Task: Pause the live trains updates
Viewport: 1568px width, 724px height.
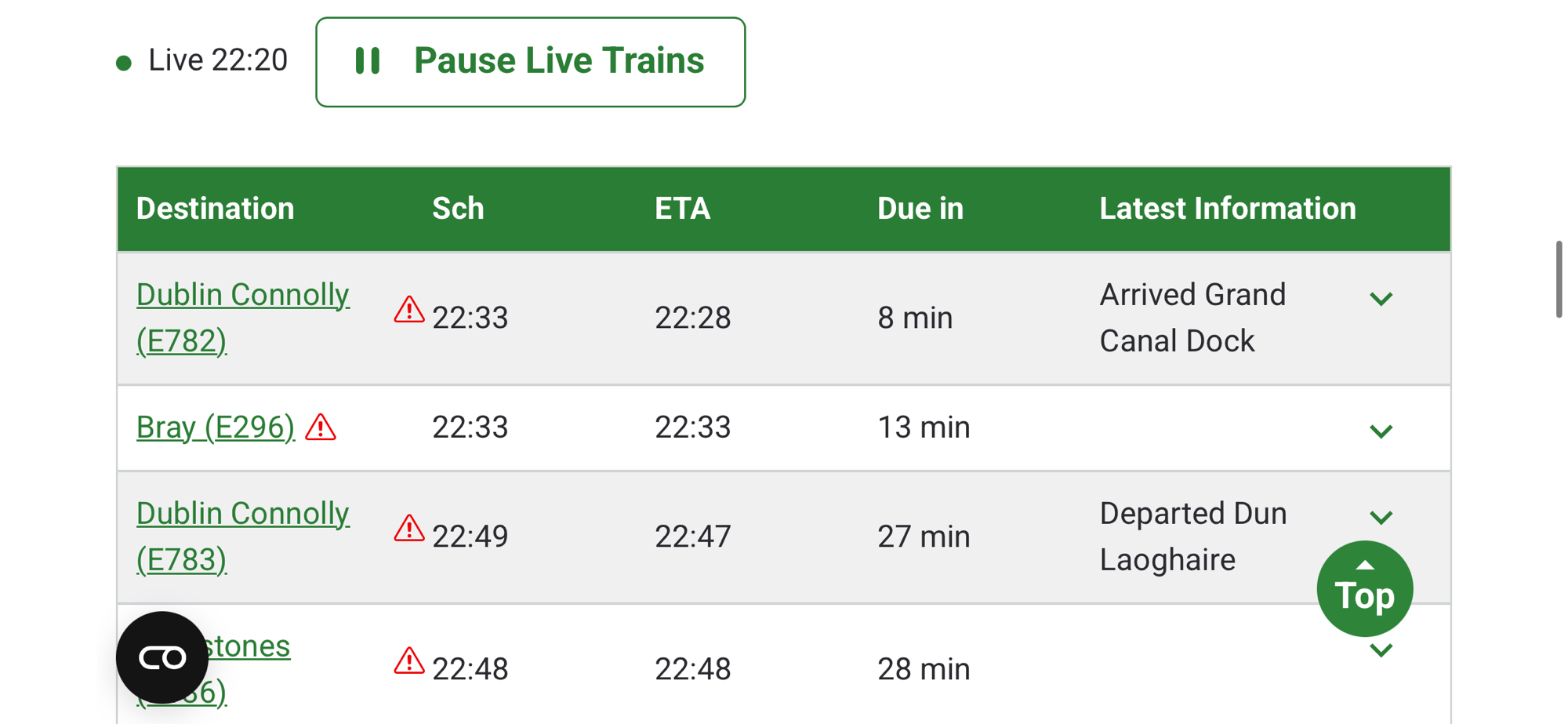Action: 530,62
